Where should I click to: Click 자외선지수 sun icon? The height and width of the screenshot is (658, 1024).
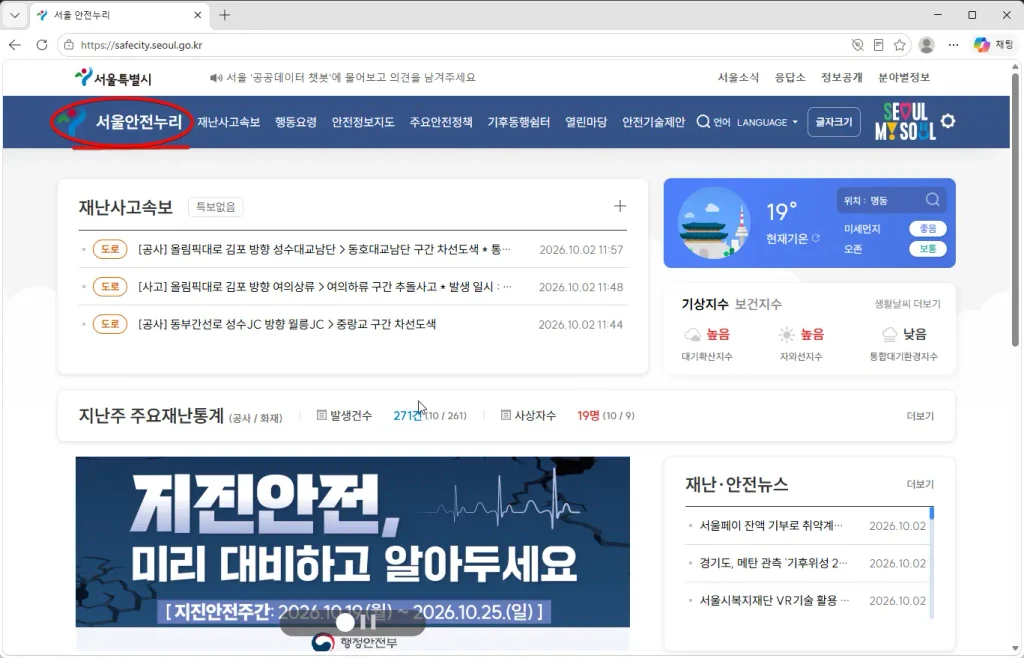[787, 335]
